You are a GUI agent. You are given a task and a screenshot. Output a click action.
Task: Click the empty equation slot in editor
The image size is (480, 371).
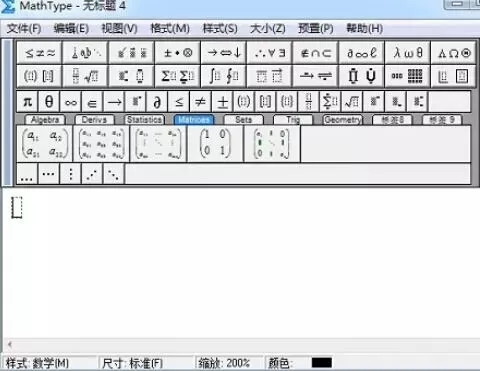pos(17,207)
